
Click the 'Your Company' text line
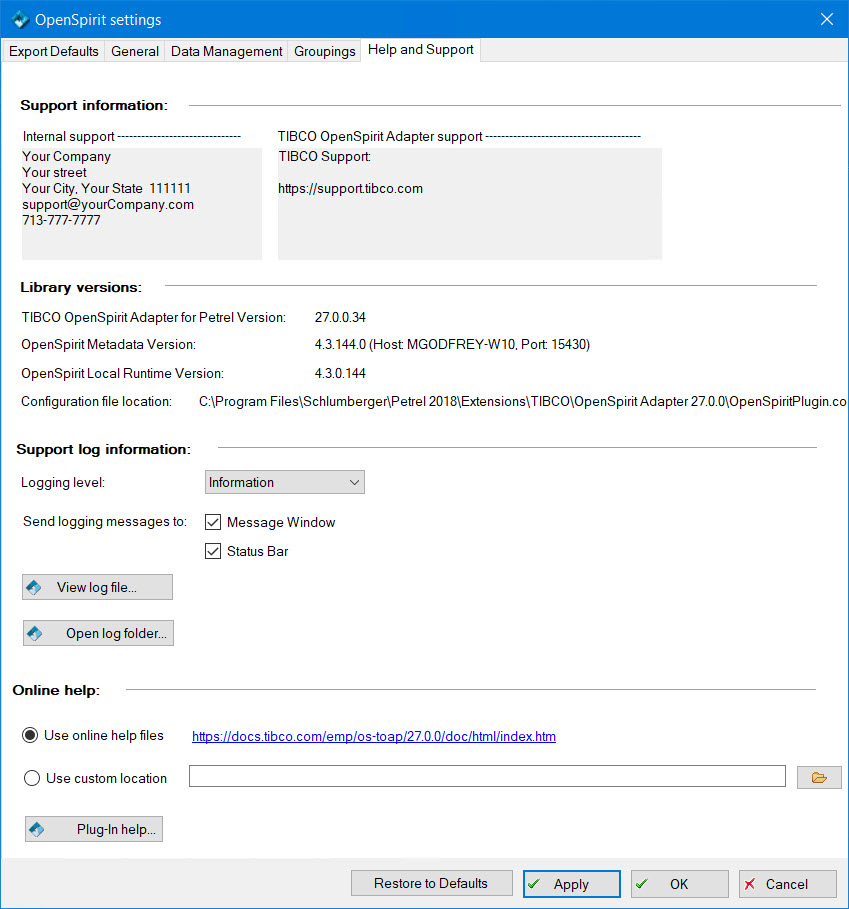pyautogui.click(x=66, y=157)
